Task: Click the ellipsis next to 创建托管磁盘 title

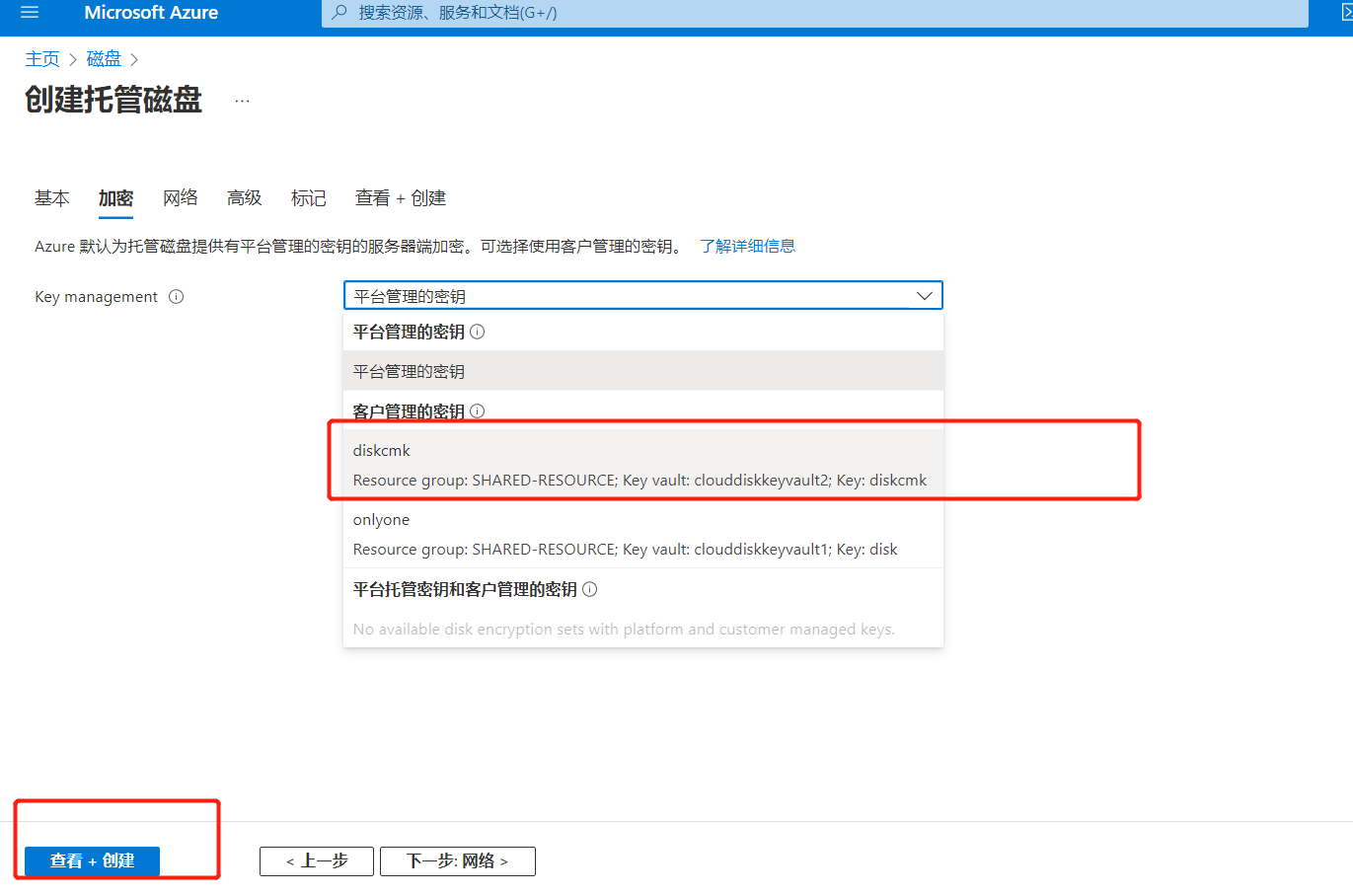Action: 240,99
